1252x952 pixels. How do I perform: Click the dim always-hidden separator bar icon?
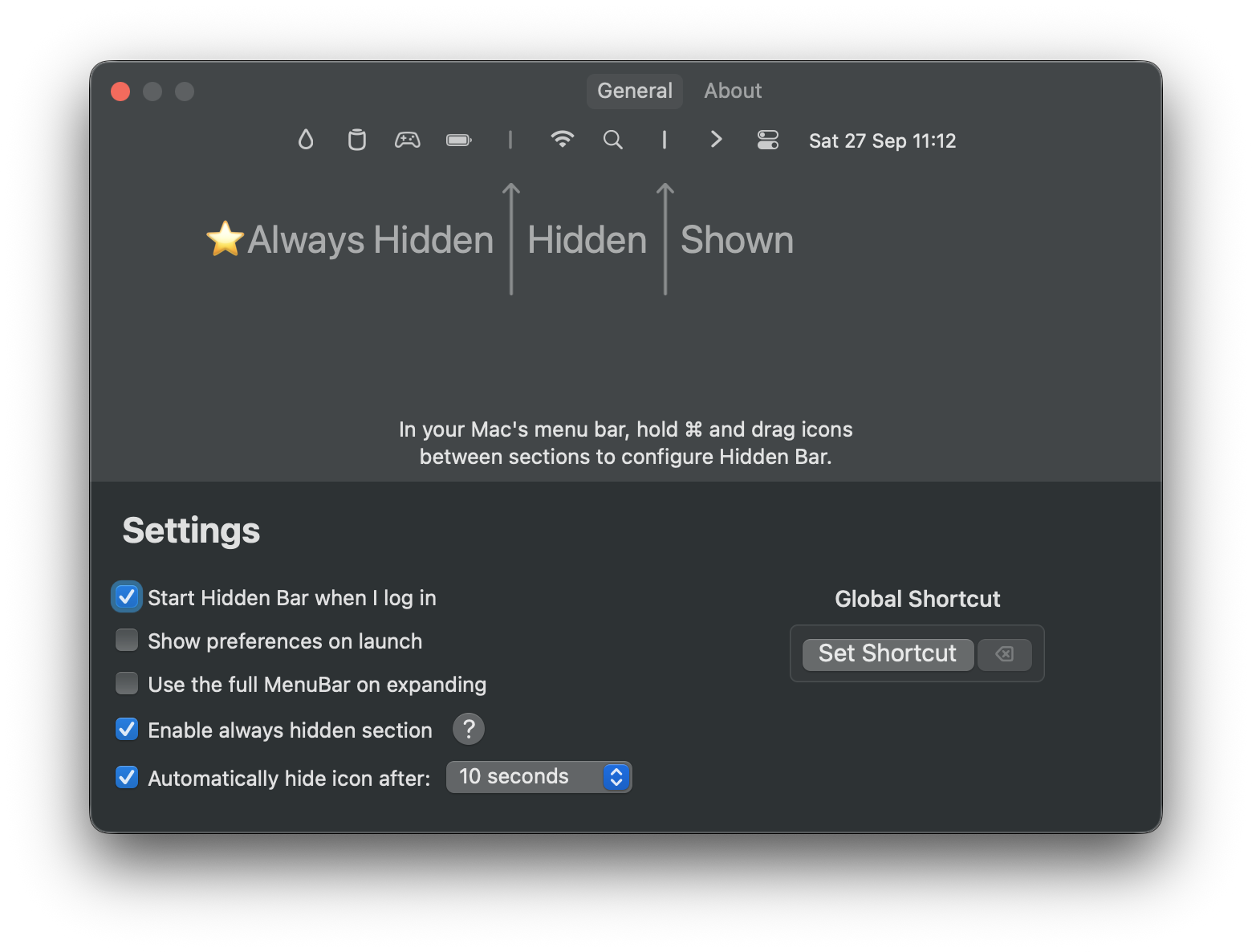(x=510, y=140)
